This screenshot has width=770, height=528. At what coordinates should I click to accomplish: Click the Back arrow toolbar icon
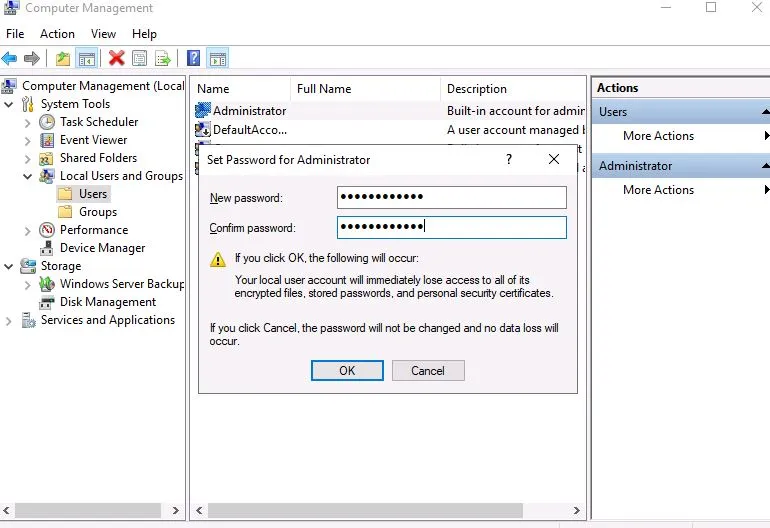(x=9, y=58)
